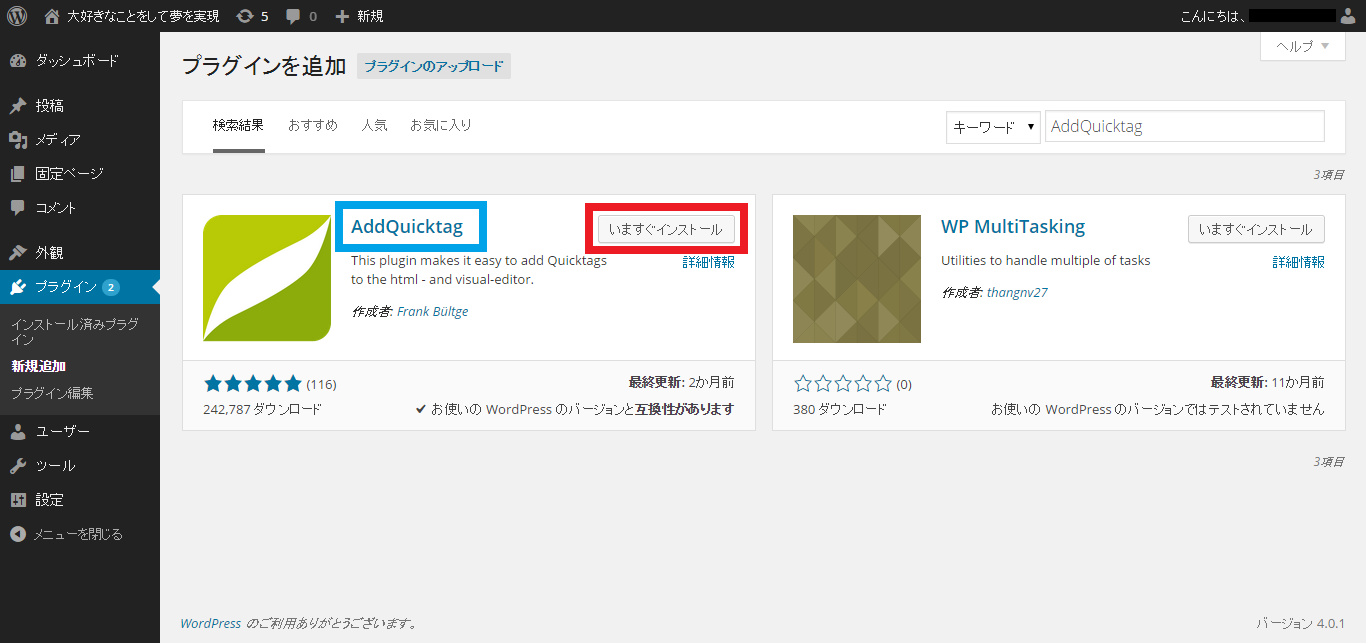Click the plugin update count badge 2

point(110,288)
